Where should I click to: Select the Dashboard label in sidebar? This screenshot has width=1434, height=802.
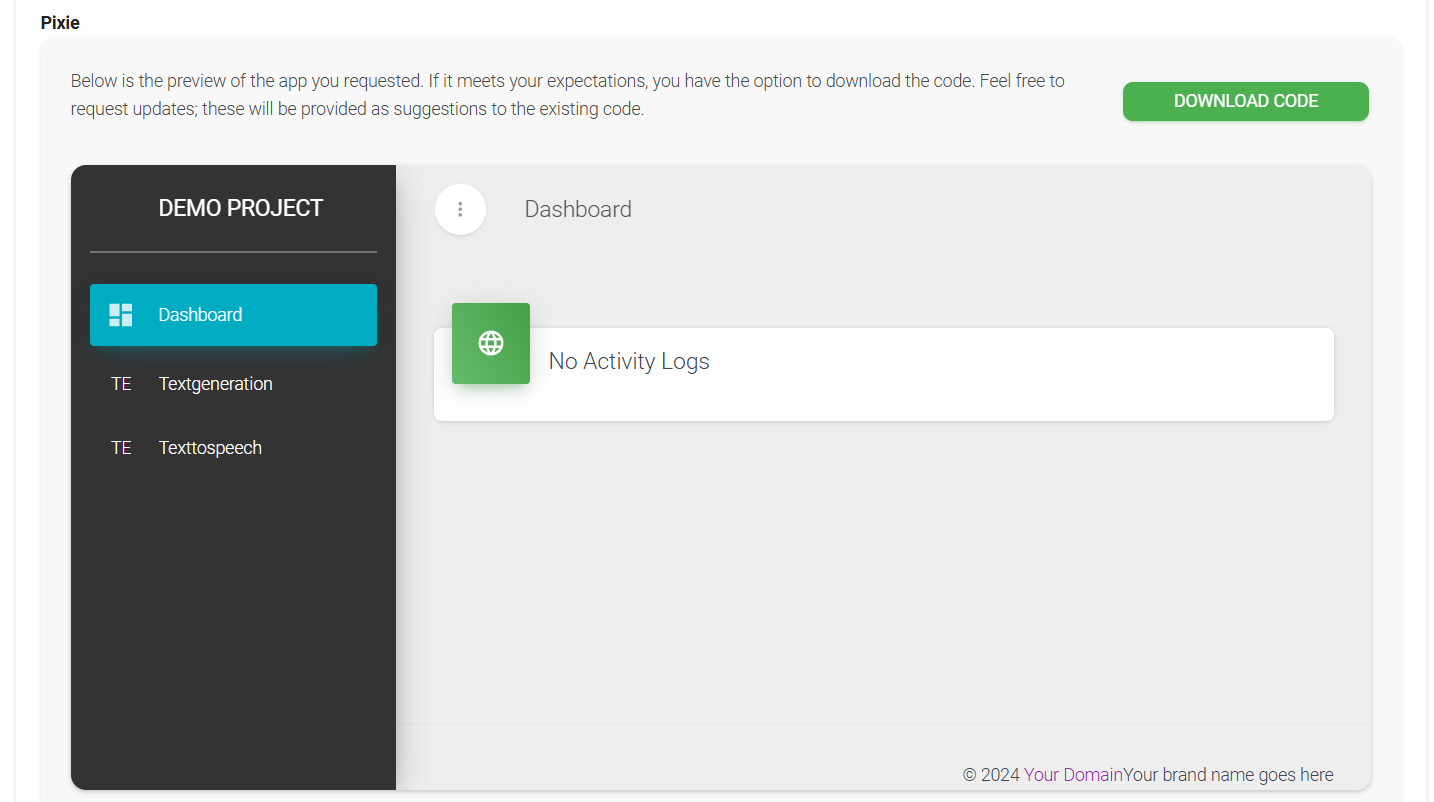200,315
